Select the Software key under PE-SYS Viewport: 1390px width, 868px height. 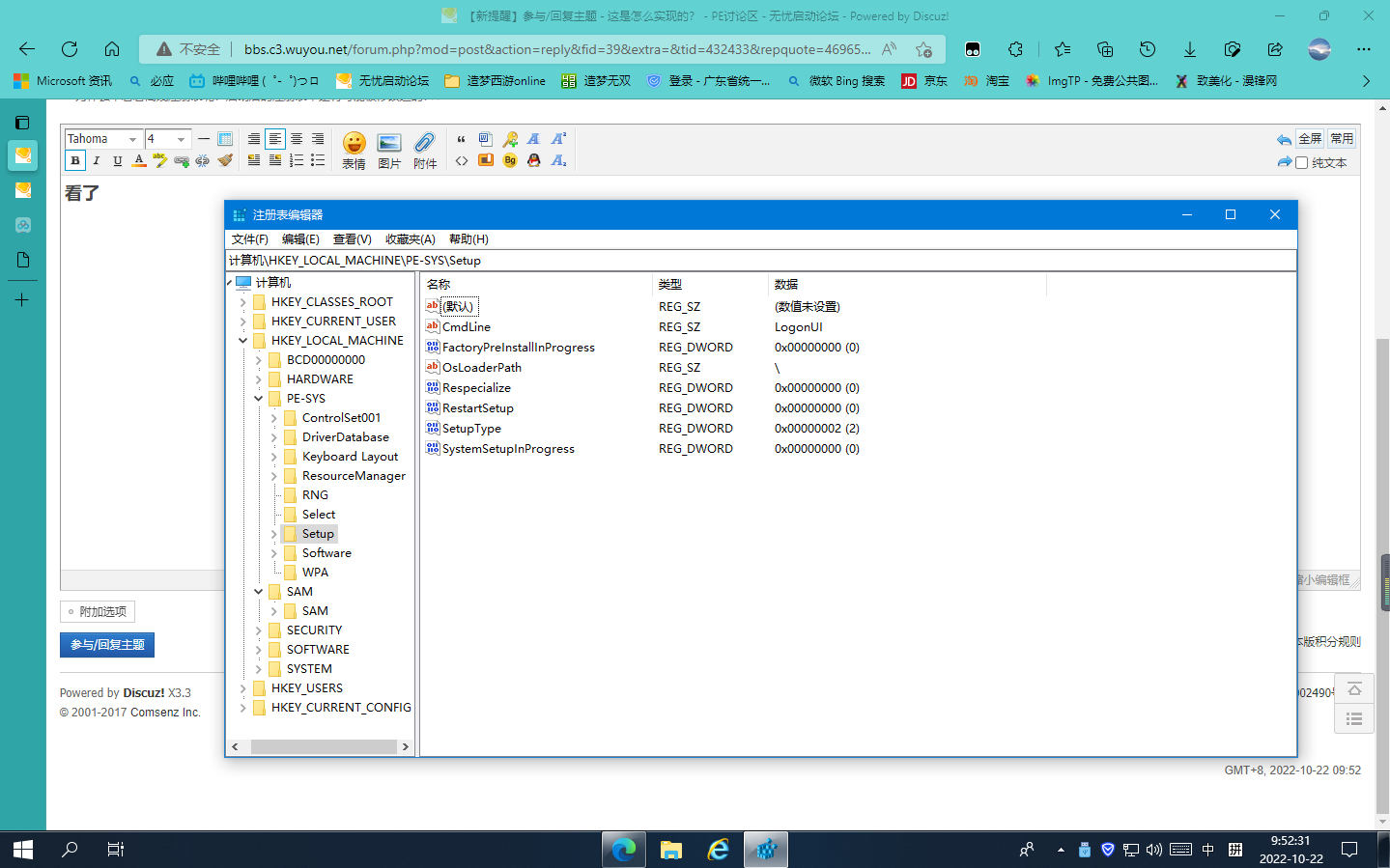pyautogui.click(x=326, y=553)
